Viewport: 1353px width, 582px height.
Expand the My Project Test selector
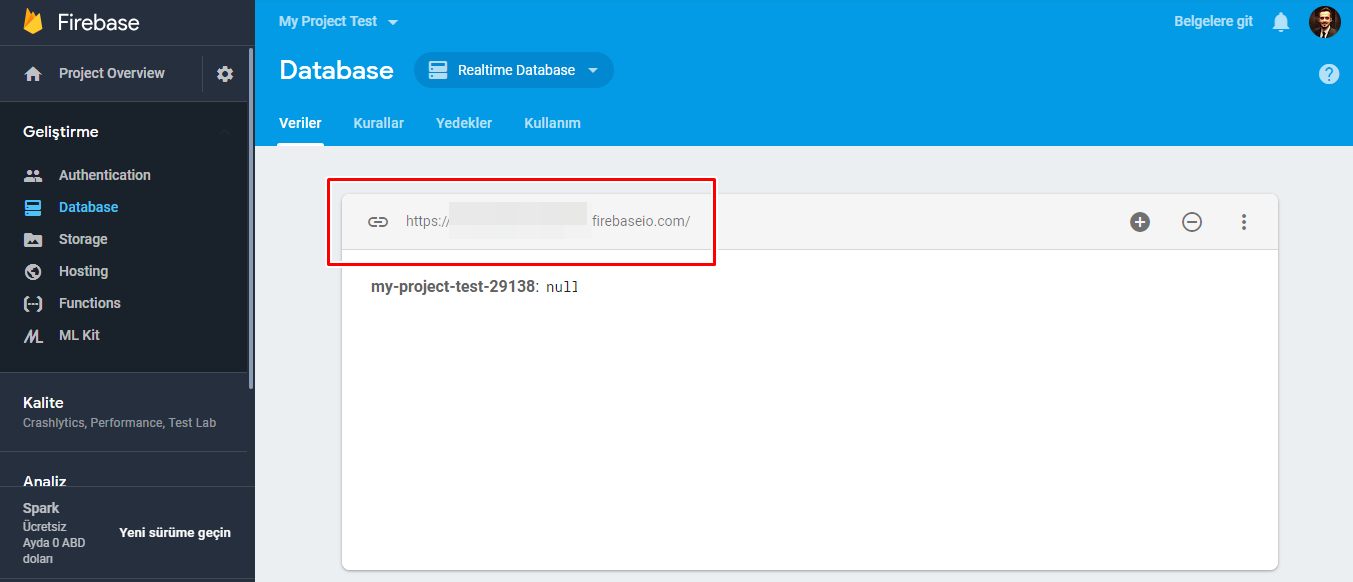pos(337,20)
